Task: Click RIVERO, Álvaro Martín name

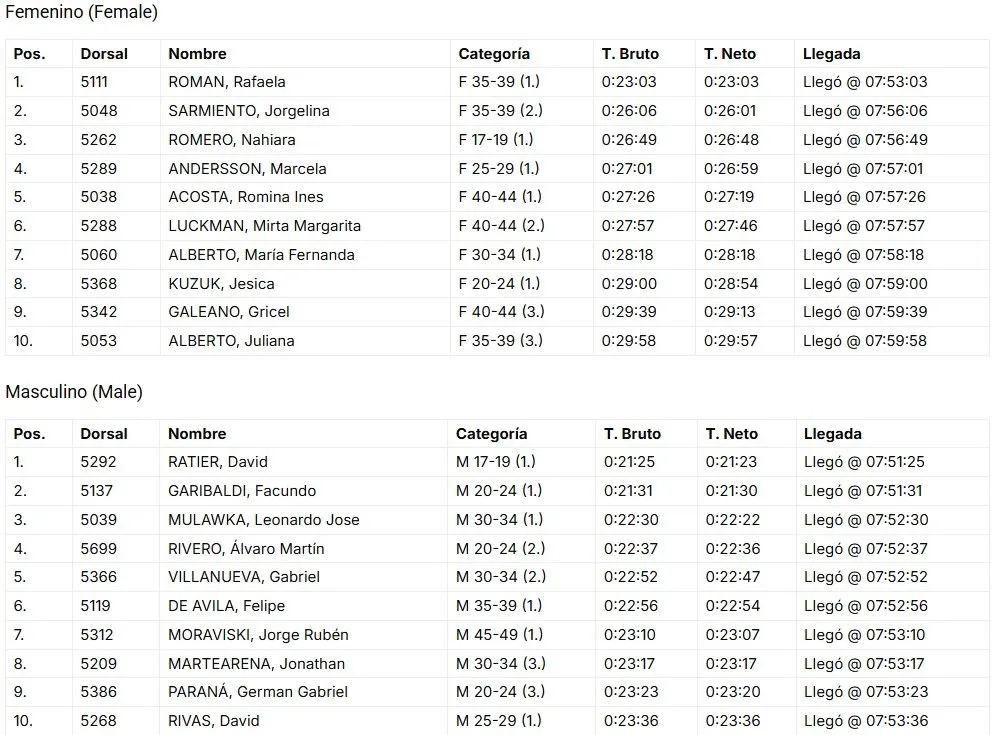Action: [246, 548]
